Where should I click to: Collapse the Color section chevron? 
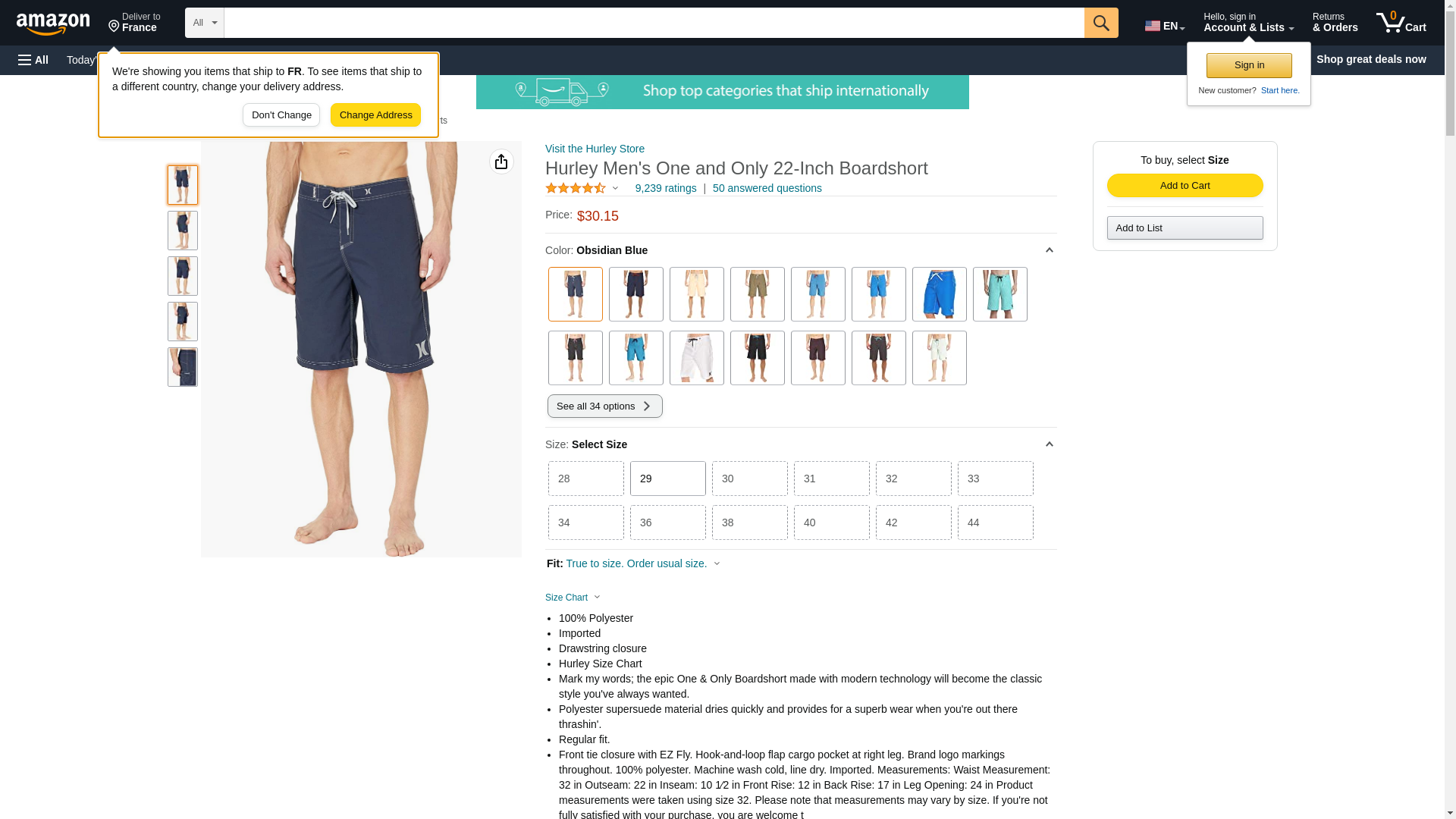pyautogui.click(x=1050, y=250)
